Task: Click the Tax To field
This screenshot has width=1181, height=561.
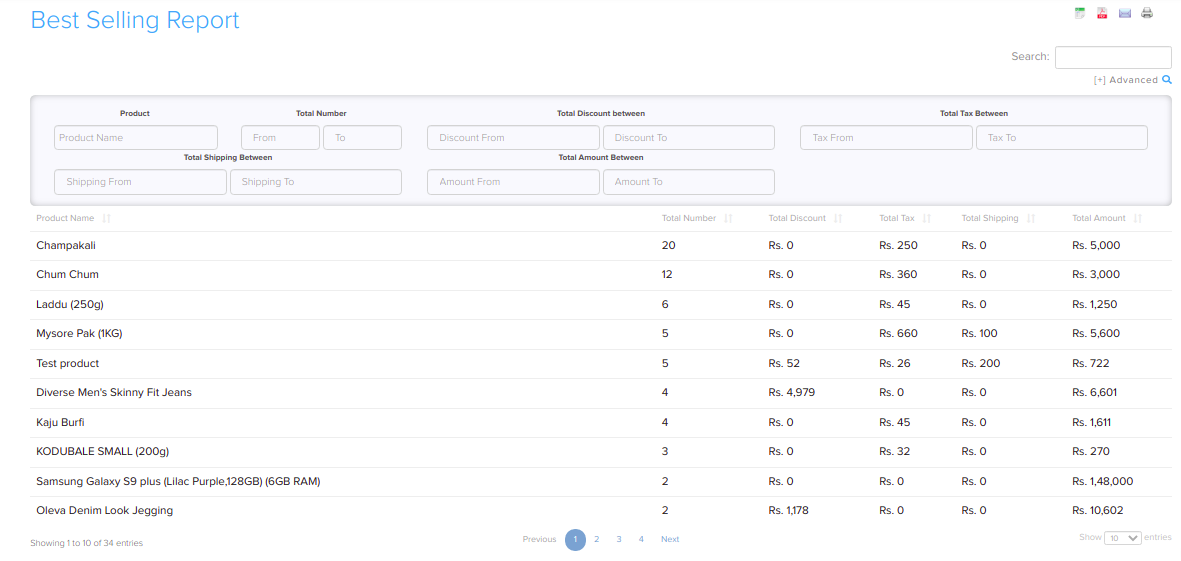Action: tap(1062, 138)
